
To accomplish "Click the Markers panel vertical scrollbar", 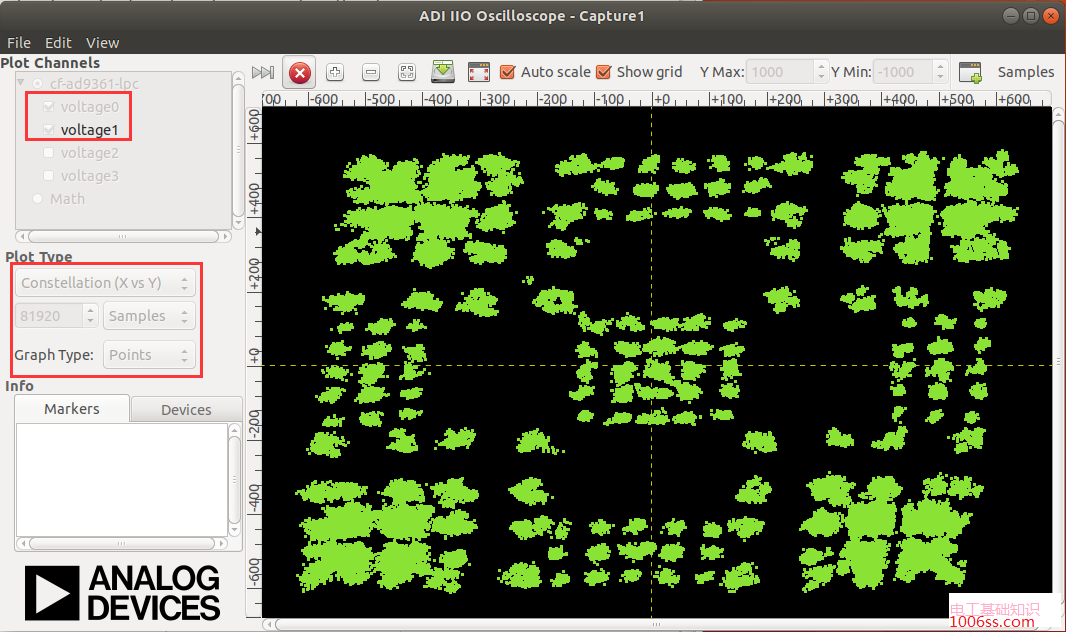I will tap(234, 480).
